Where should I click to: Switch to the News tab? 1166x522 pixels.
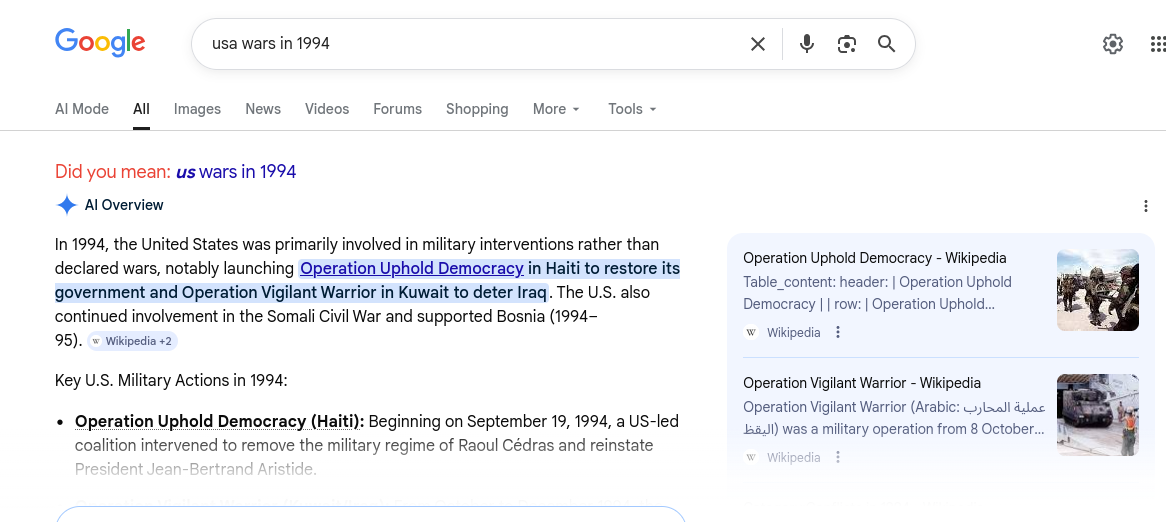click(263, 109)
